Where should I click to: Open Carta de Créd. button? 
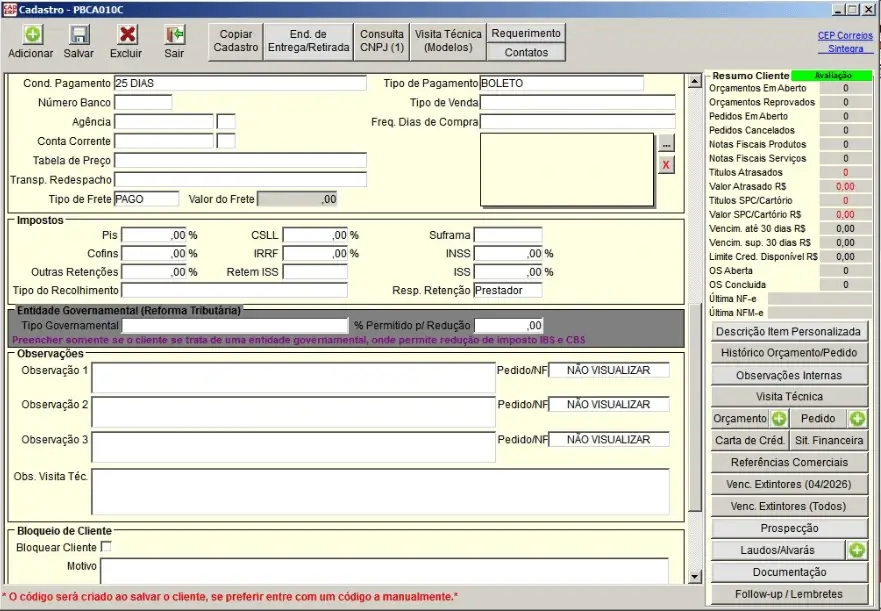[750, 441]
